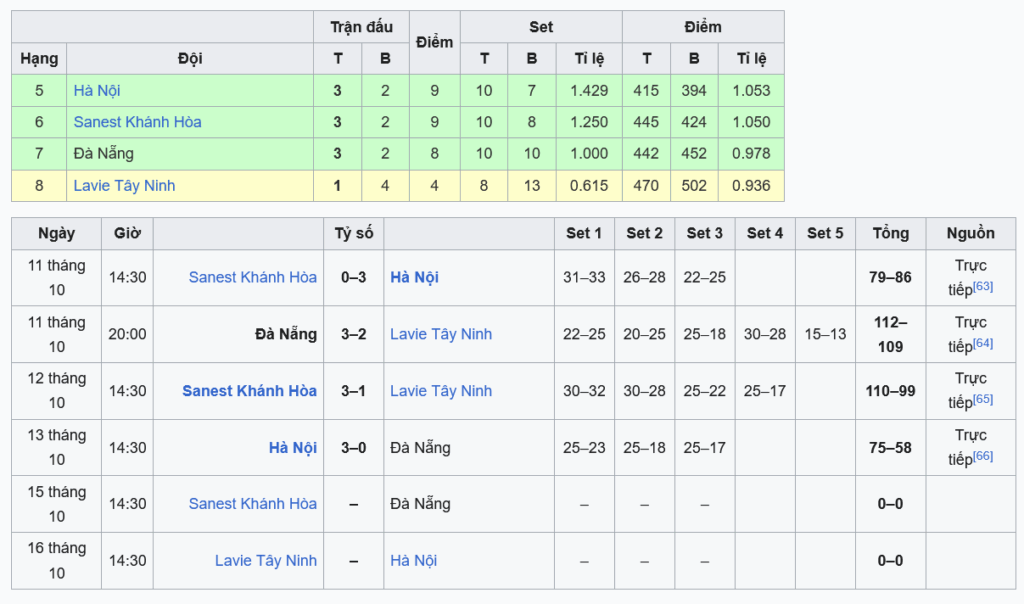The height and width of the screenshot is (604, 1024).
Task: Click Sanest Khánh Hòa in the 0–3 match row
Action: (x=252, y=278)
